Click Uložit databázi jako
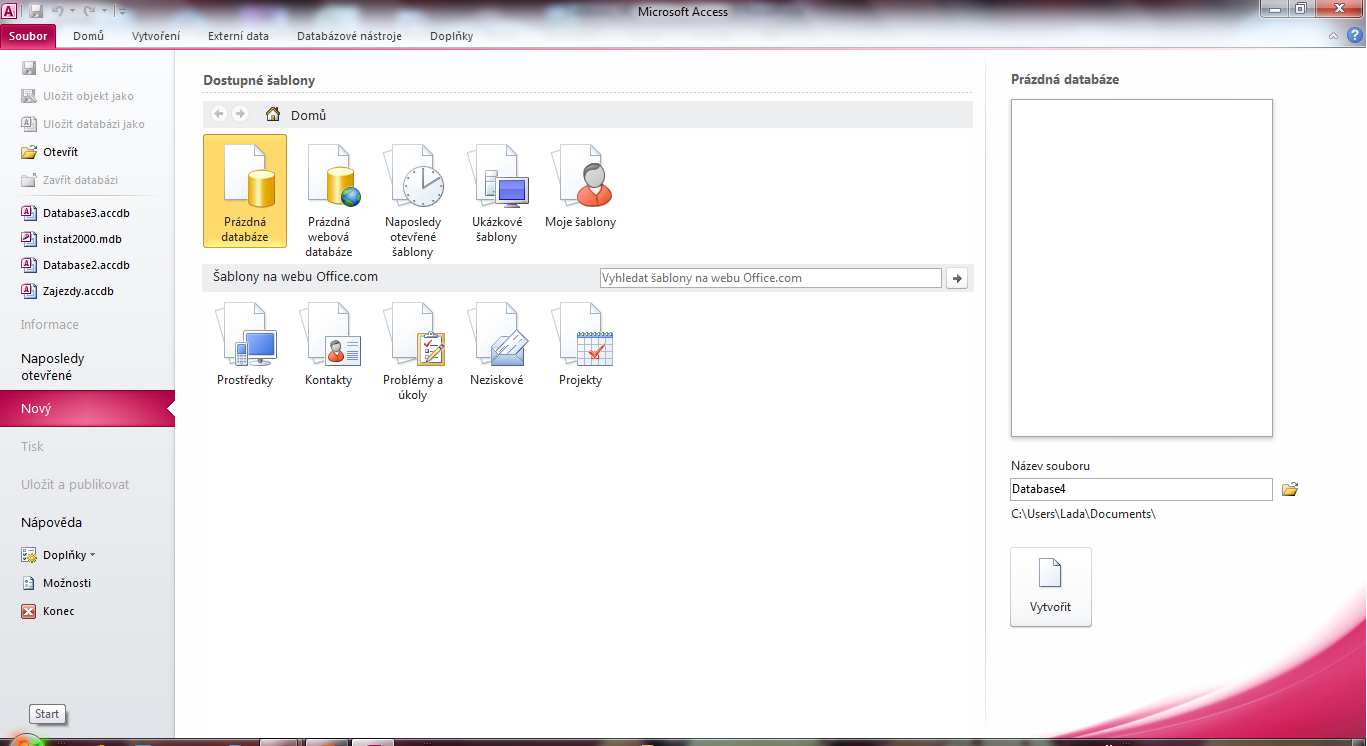This screenshot has width=1367, height=746. [83, 124]
